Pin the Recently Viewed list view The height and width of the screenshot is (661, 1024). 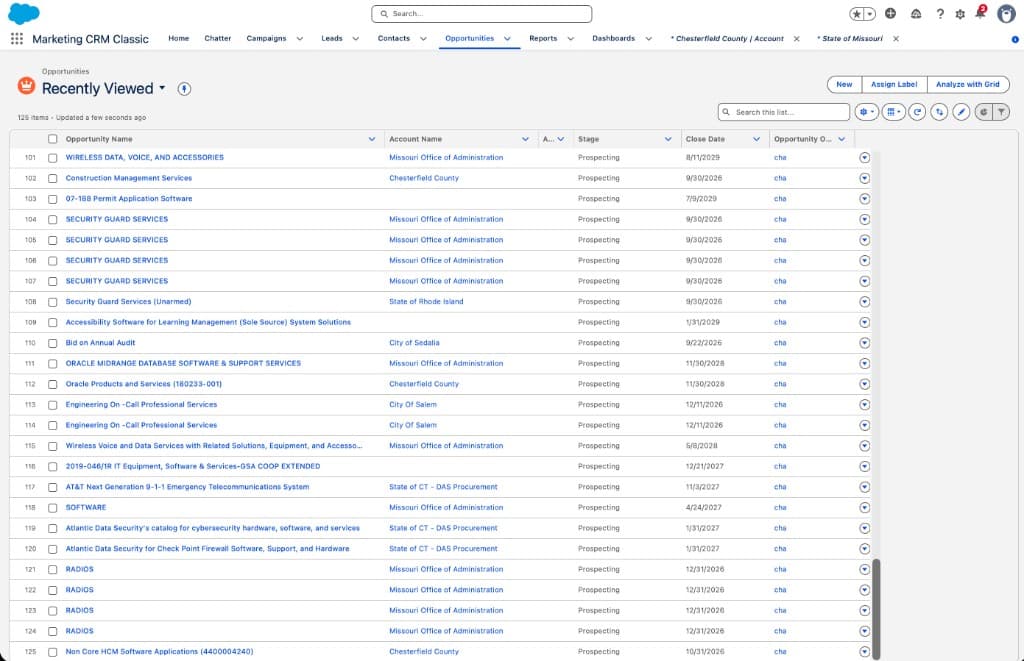point(184,89)
